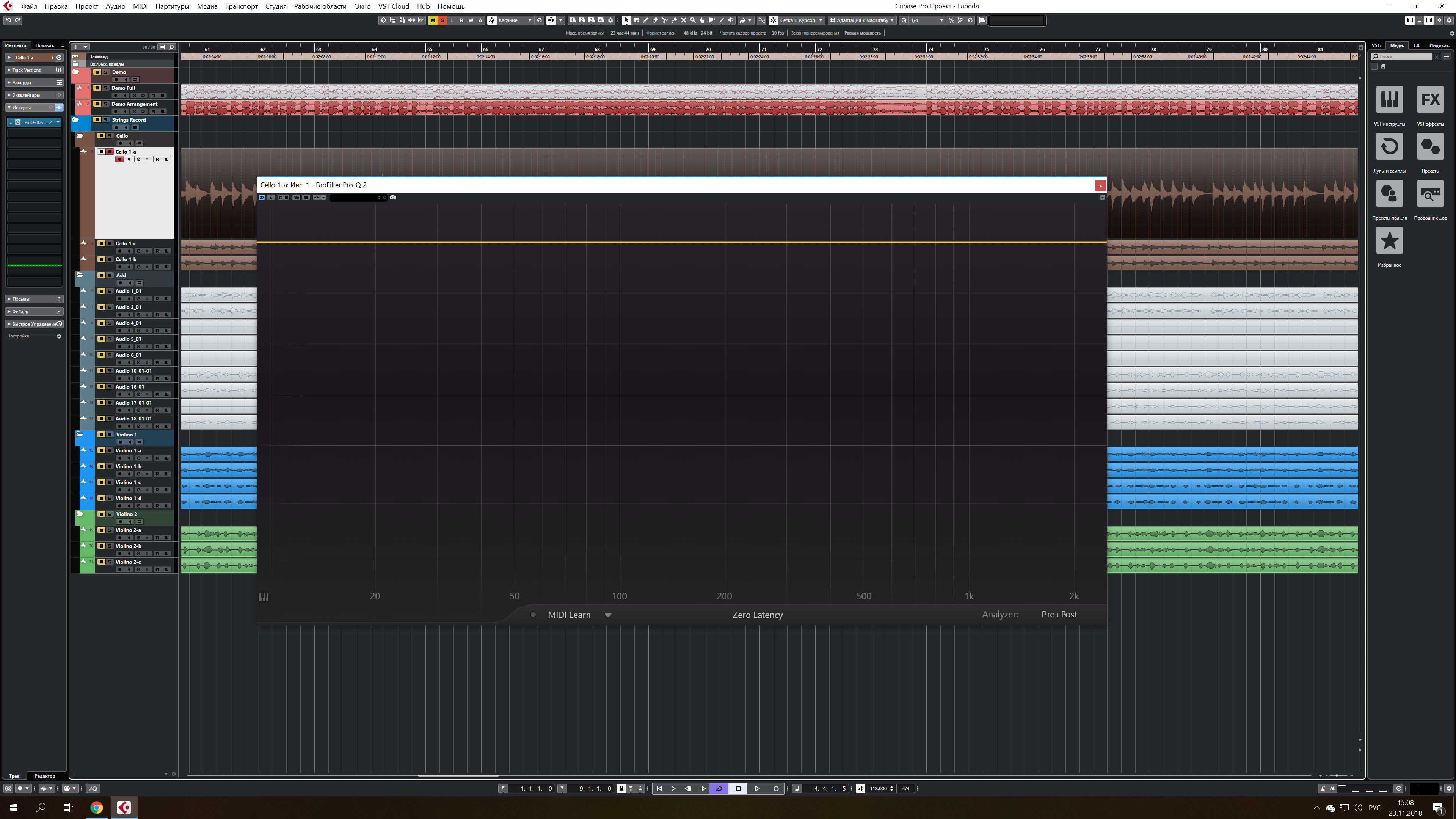Toggle global Mute button in toolbar
1456x819 pixels.
433,20
